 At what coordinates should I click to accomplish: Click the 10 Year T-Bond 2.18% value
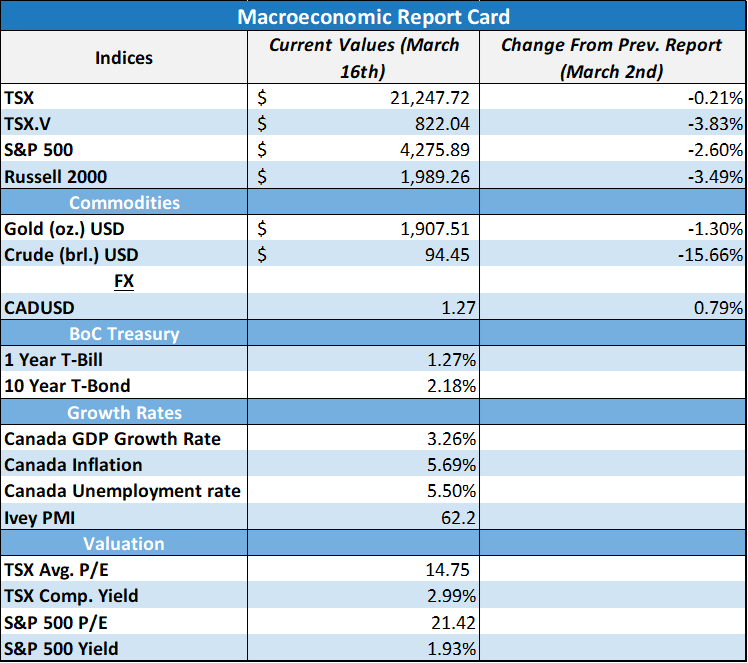click(x=451, y=386)
